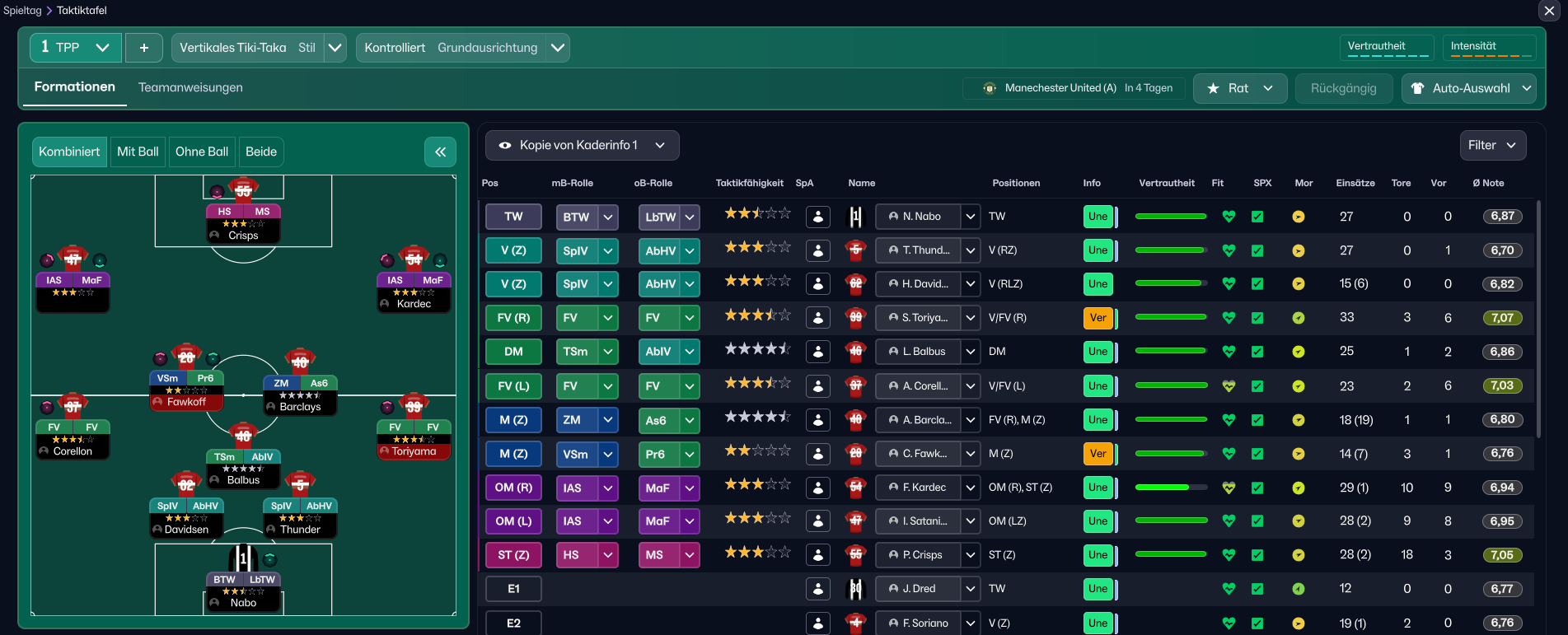Click the TW position button for N. Nabo

513,217
